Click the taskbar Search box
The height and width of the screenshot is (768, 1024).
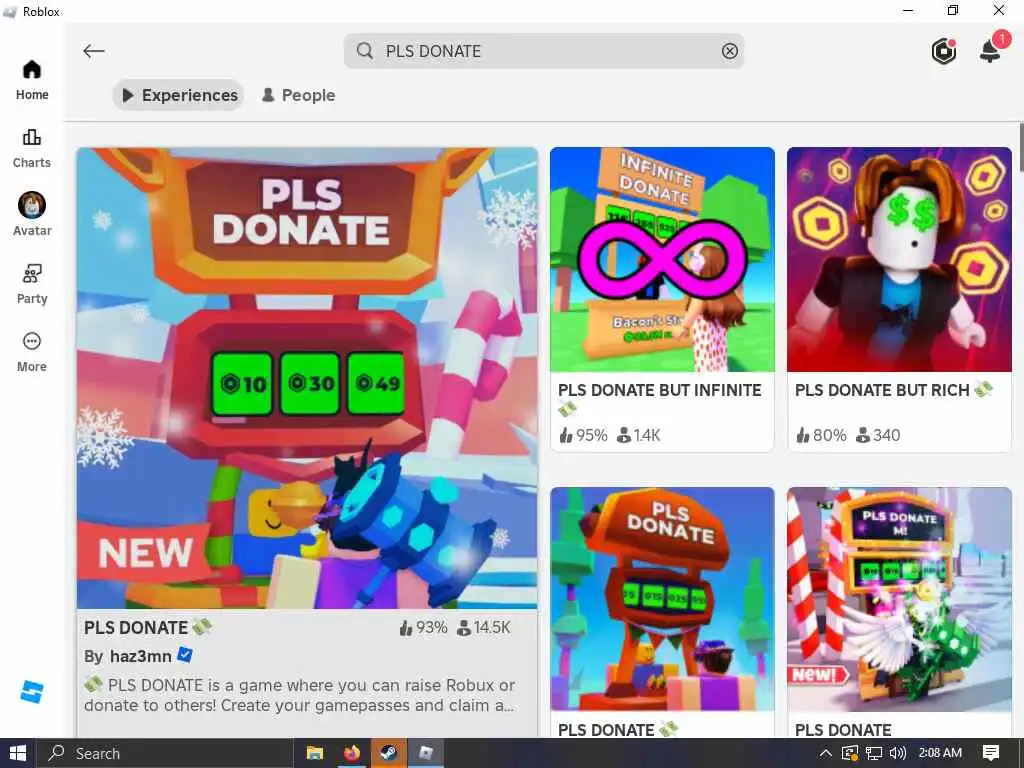click(x=165, y=753)
